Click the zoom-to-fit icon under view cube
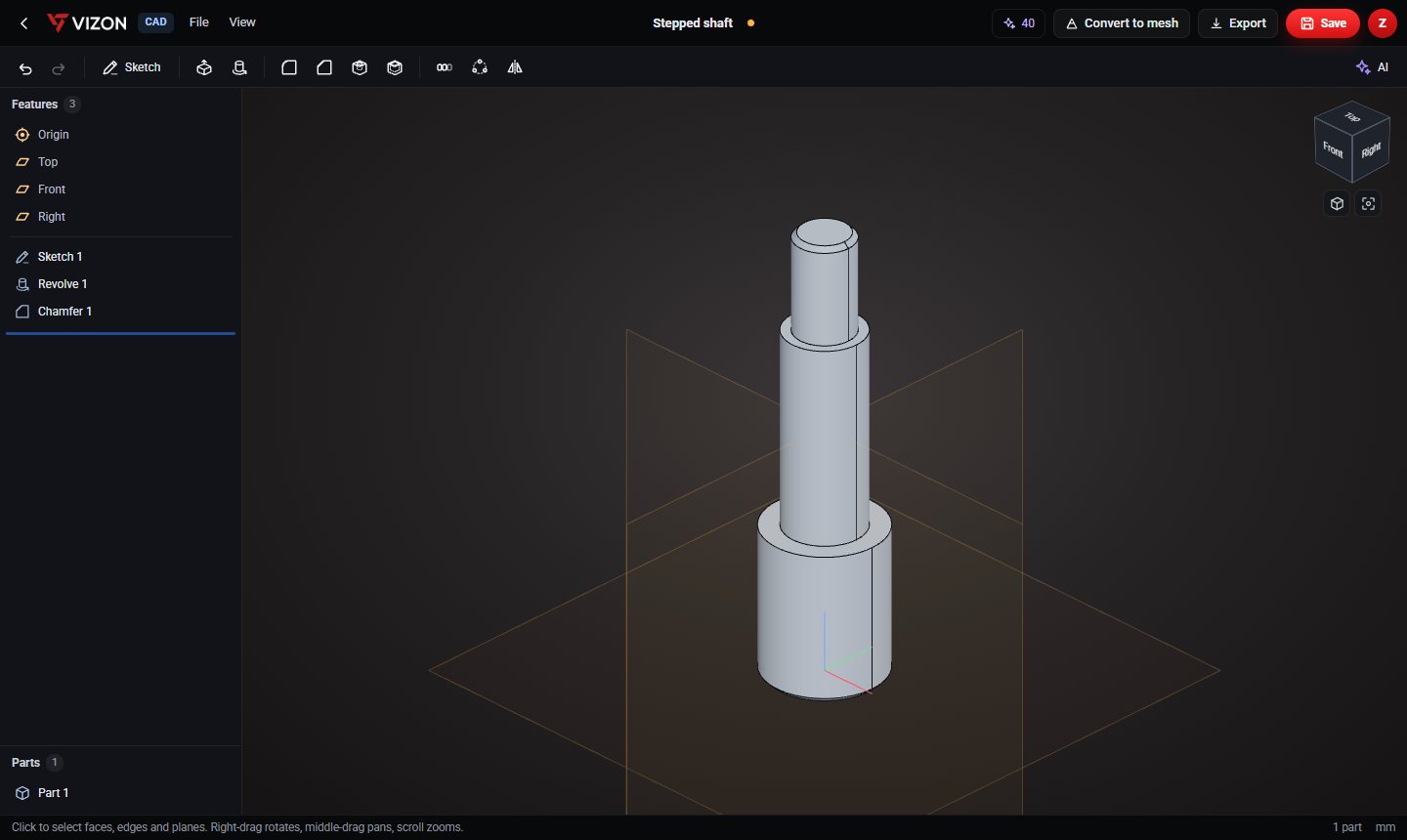This screenshot has height=840, width=1407. 1368,203
